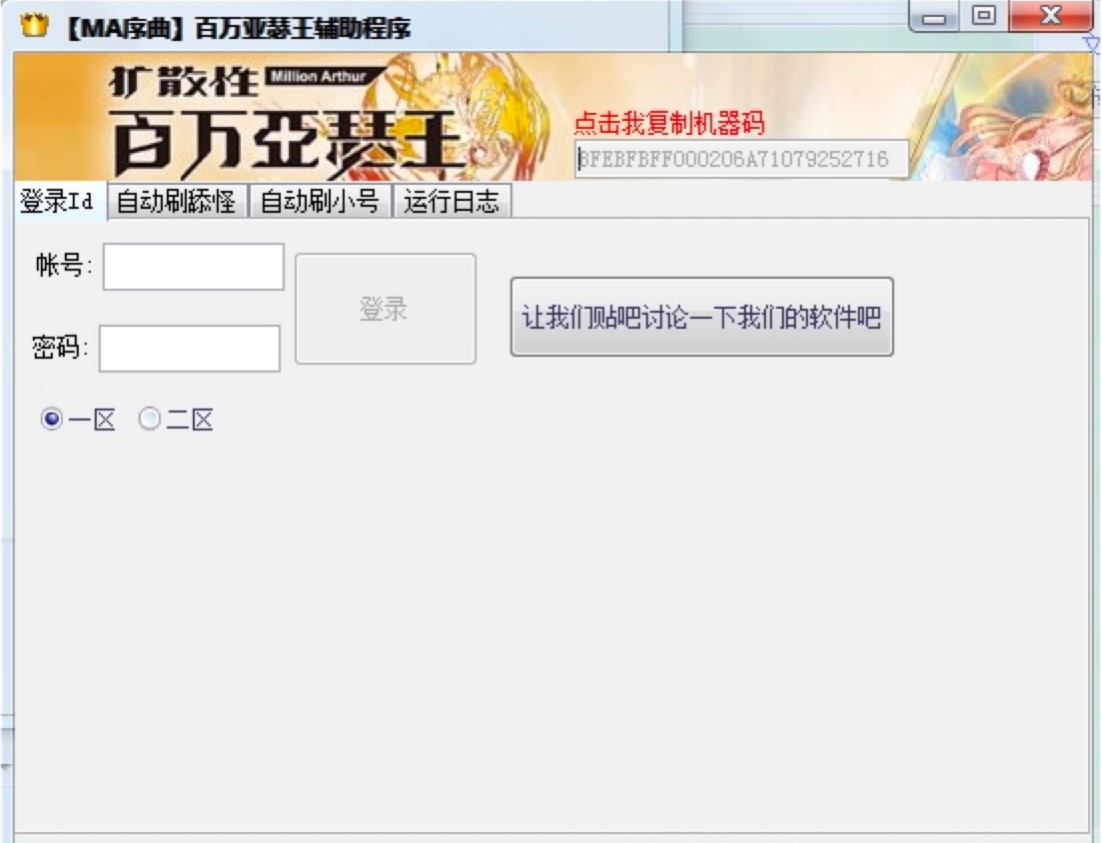Click the window title 【MA序曲】百万亚瑟王辅助程序
The image size is (1102, 843).
(x=238, y=29)
